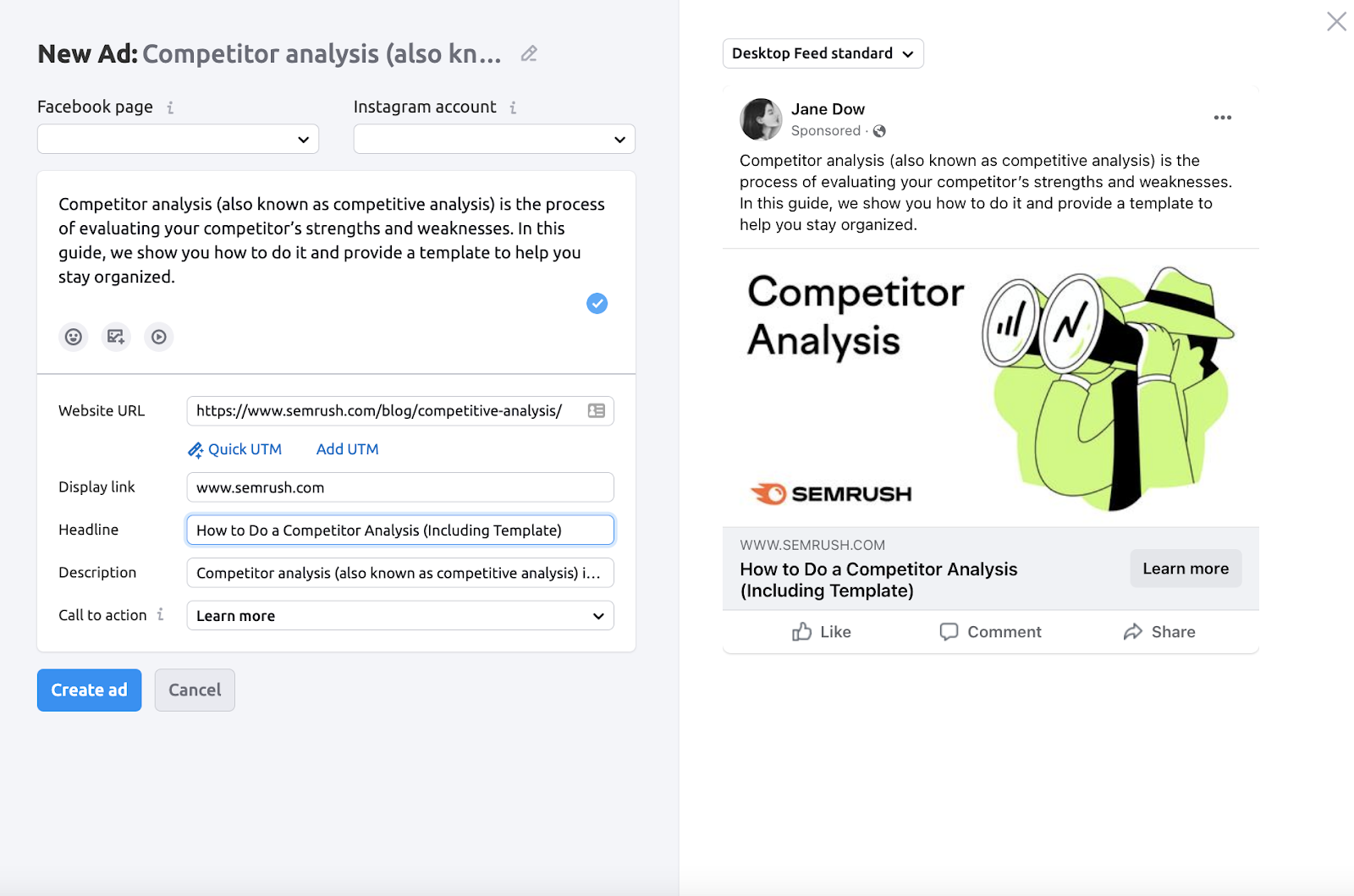Image resolution: width=1354 pixels, height=896 pixels.
Task: Click the add image icon
Action: tap(116, 337)
